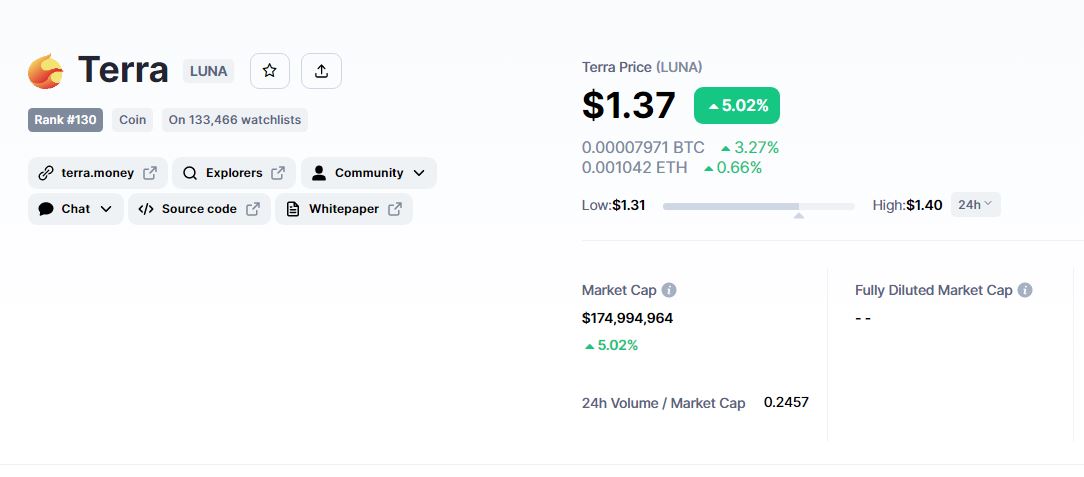Click the Terra flame logo
1084x477 pixels.
[x=46, y=71]
